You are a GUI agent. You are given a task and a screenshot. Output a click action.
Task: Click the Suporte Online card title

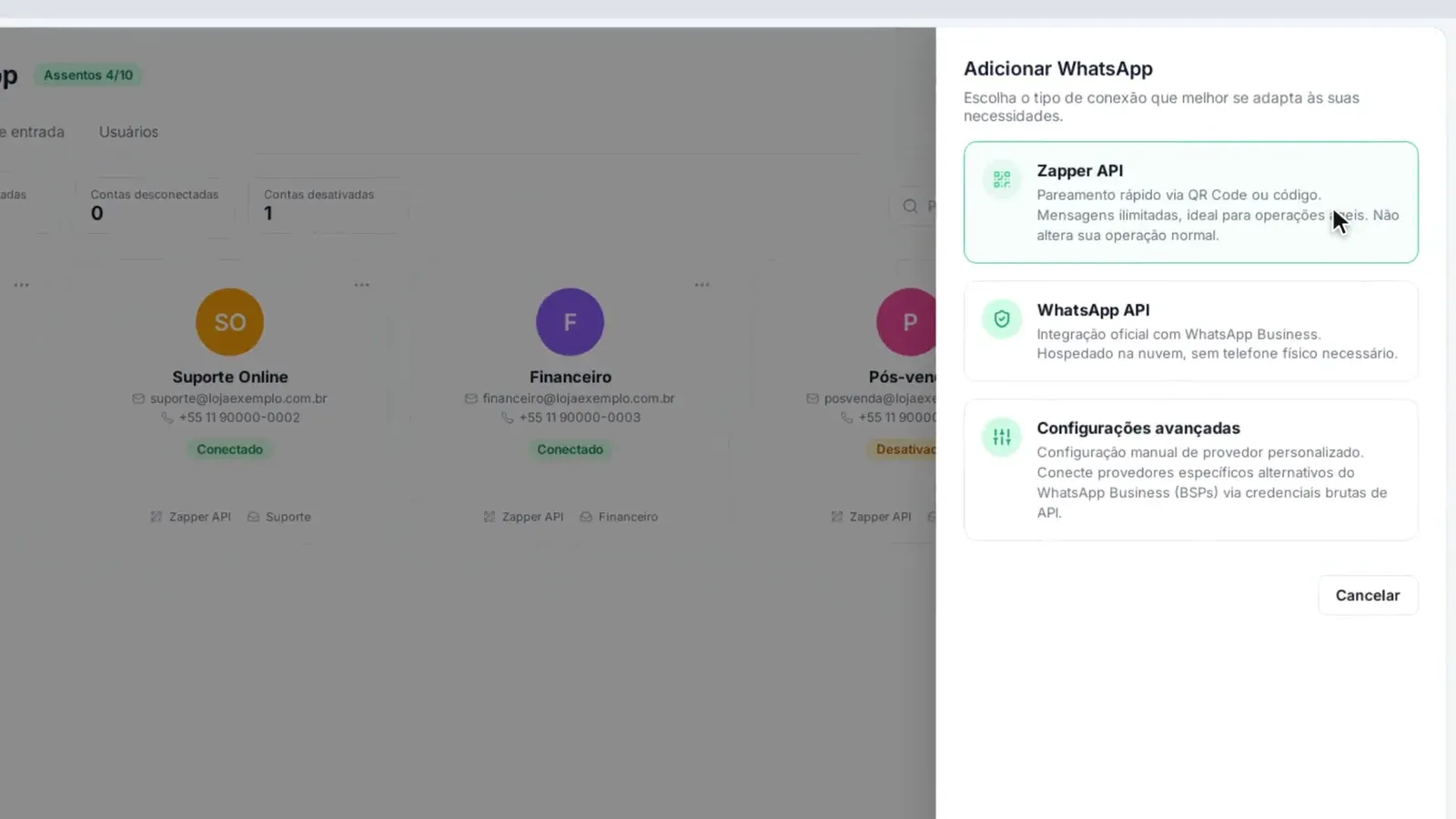point(230,377)
